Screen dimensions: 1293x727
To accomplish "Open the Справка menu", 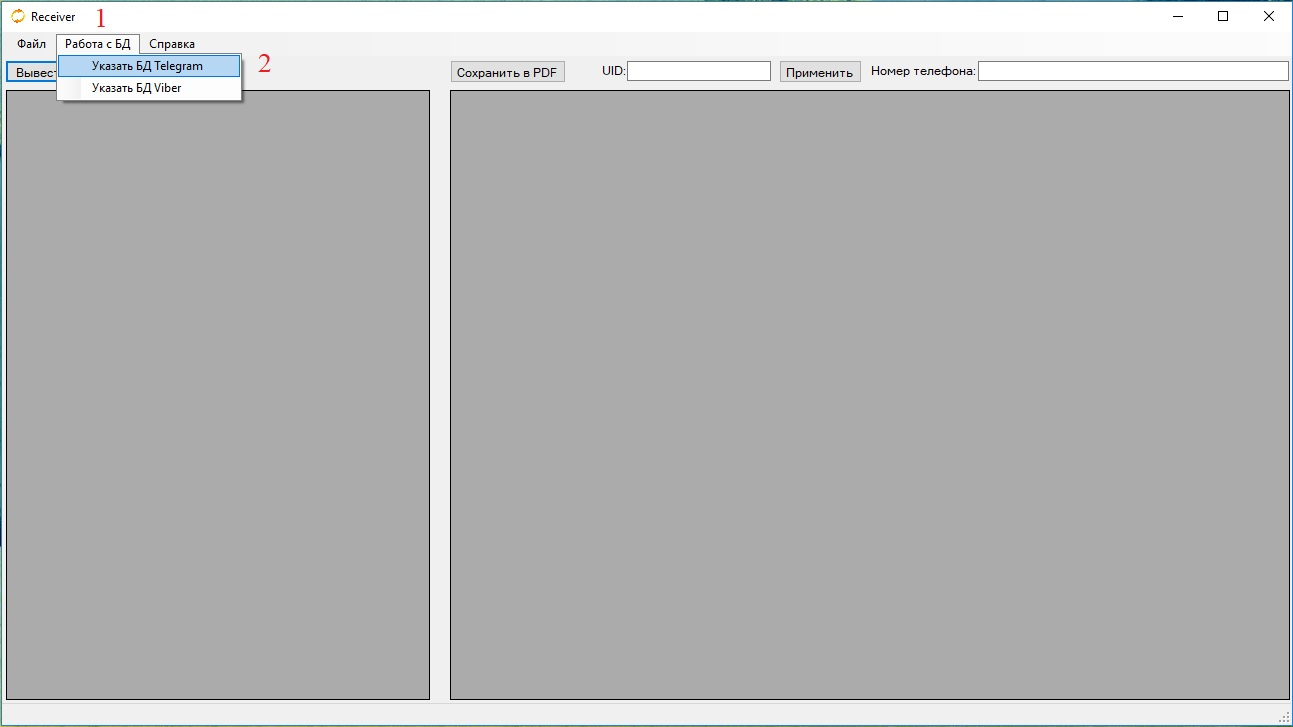I will click(172, 44).
